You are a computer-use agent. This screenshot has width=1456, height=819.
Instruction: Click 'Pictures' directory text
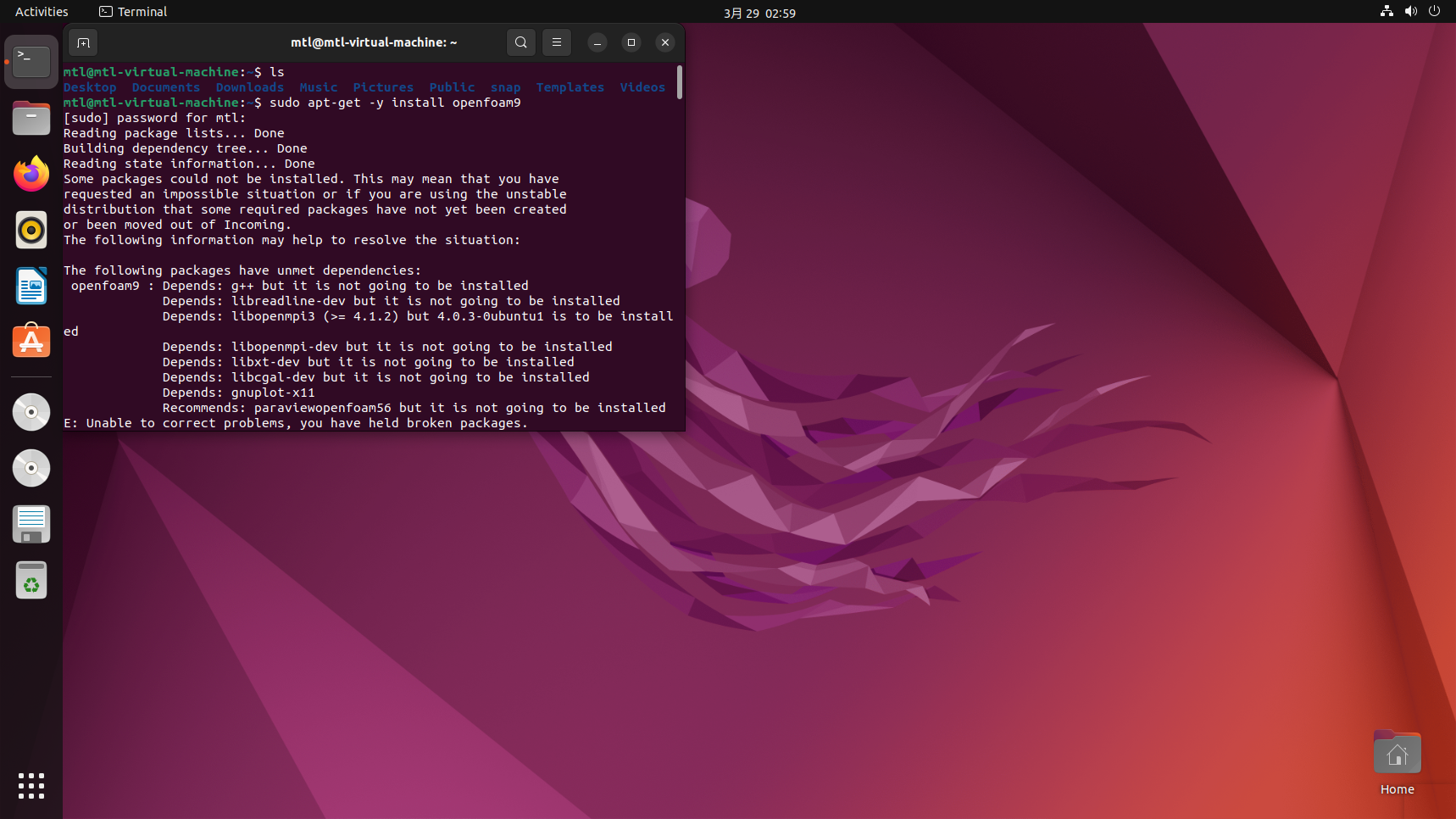383,87
